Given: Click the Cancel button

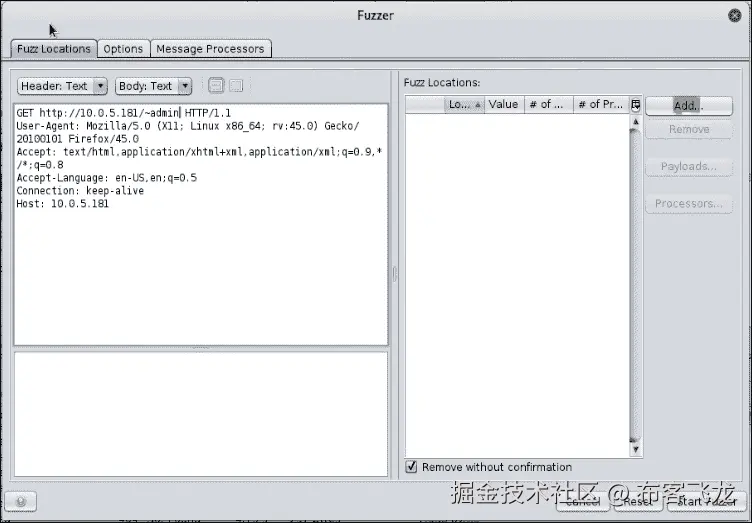Looking at the screenshot, I should click(x=583, y=502).
